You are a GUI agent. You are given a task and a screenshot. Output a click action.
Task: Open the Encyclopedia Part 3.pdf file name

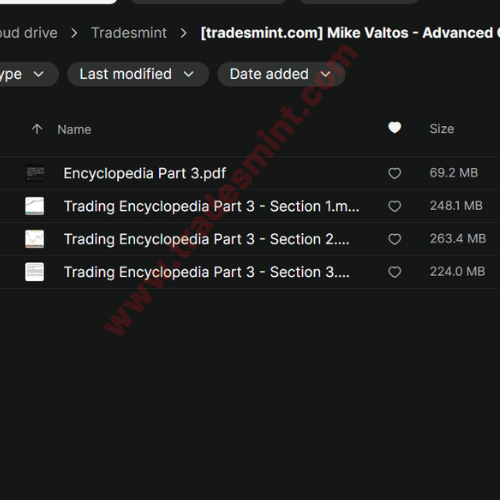click(145, 174)
